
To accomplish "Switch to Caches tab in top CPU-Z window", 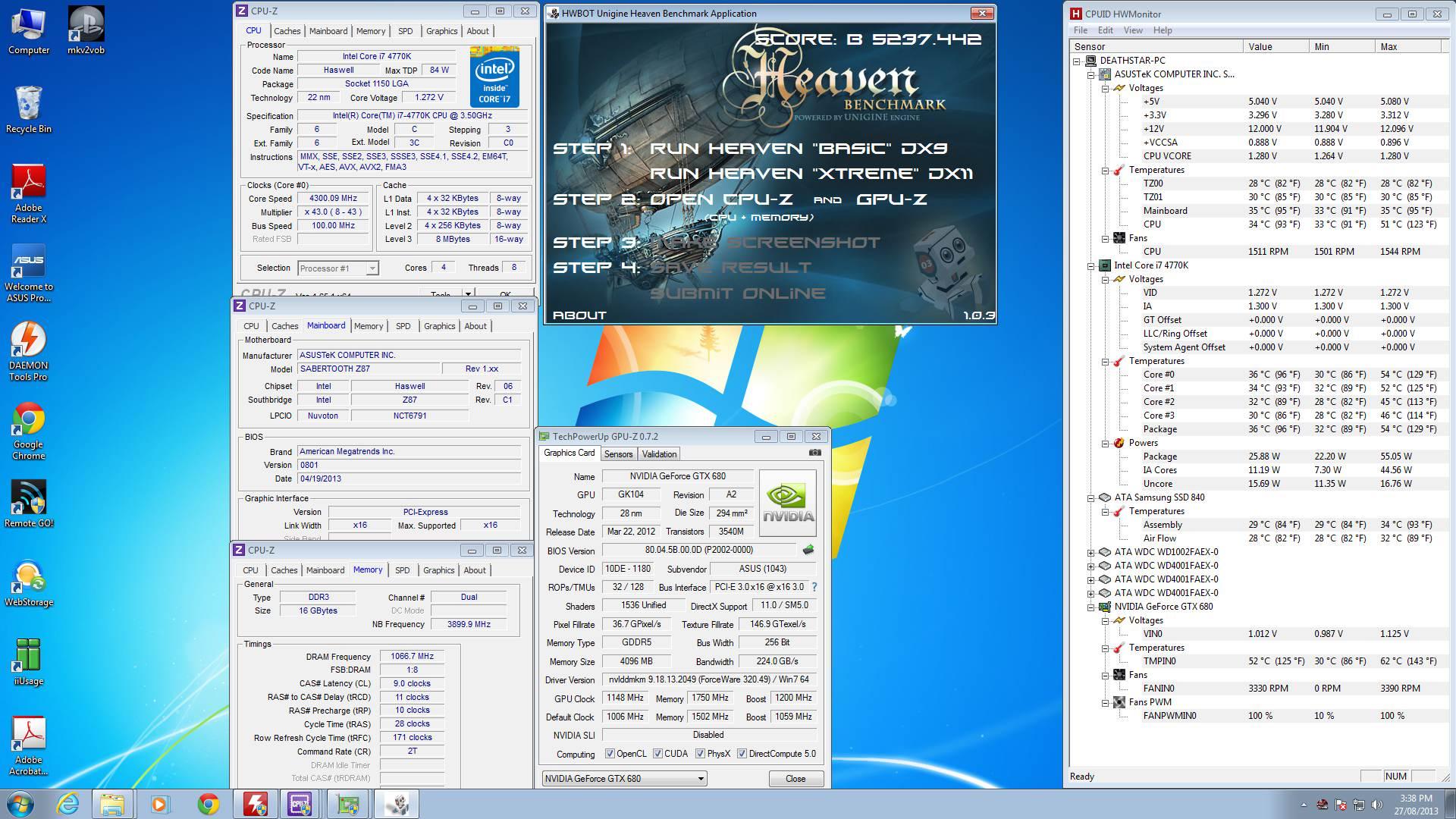I will 287,31.
